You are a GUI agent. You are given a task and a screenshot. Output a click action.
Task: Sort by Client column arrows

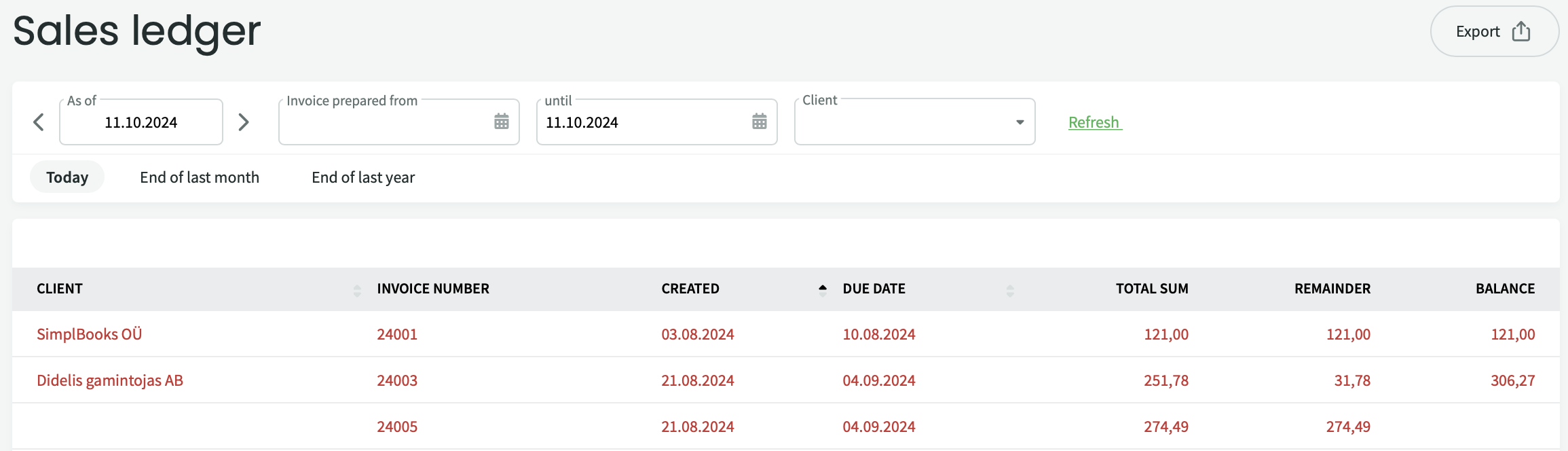coord(357,291)
